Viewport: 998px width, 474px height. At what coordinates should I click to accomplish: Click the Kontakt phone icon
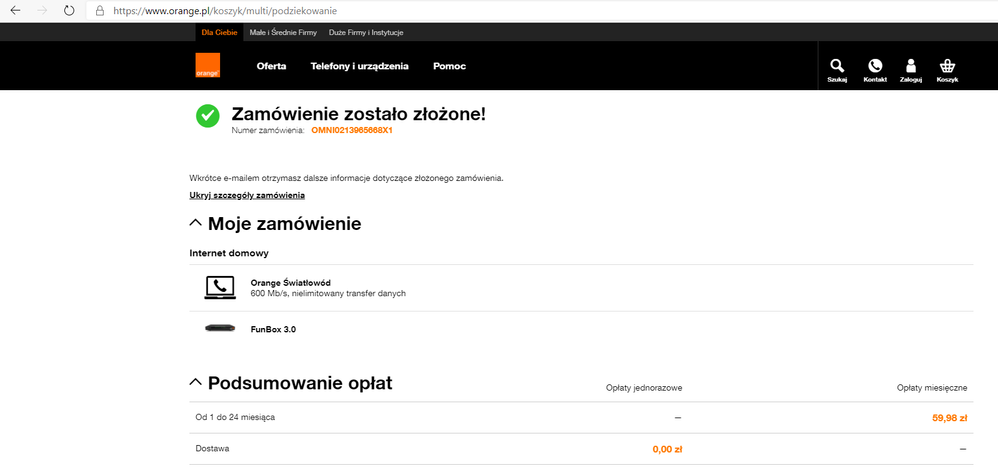coord(875,66)
